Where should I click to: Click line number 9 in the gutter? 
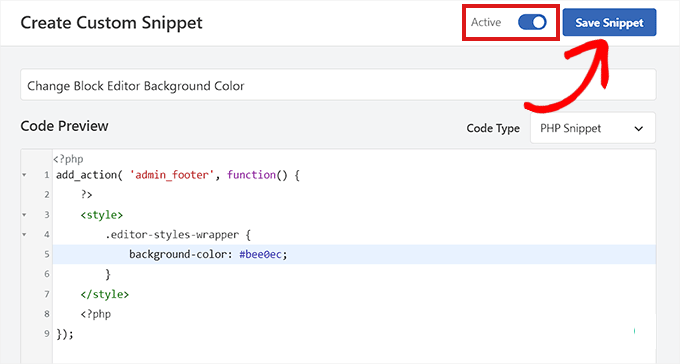47,334
